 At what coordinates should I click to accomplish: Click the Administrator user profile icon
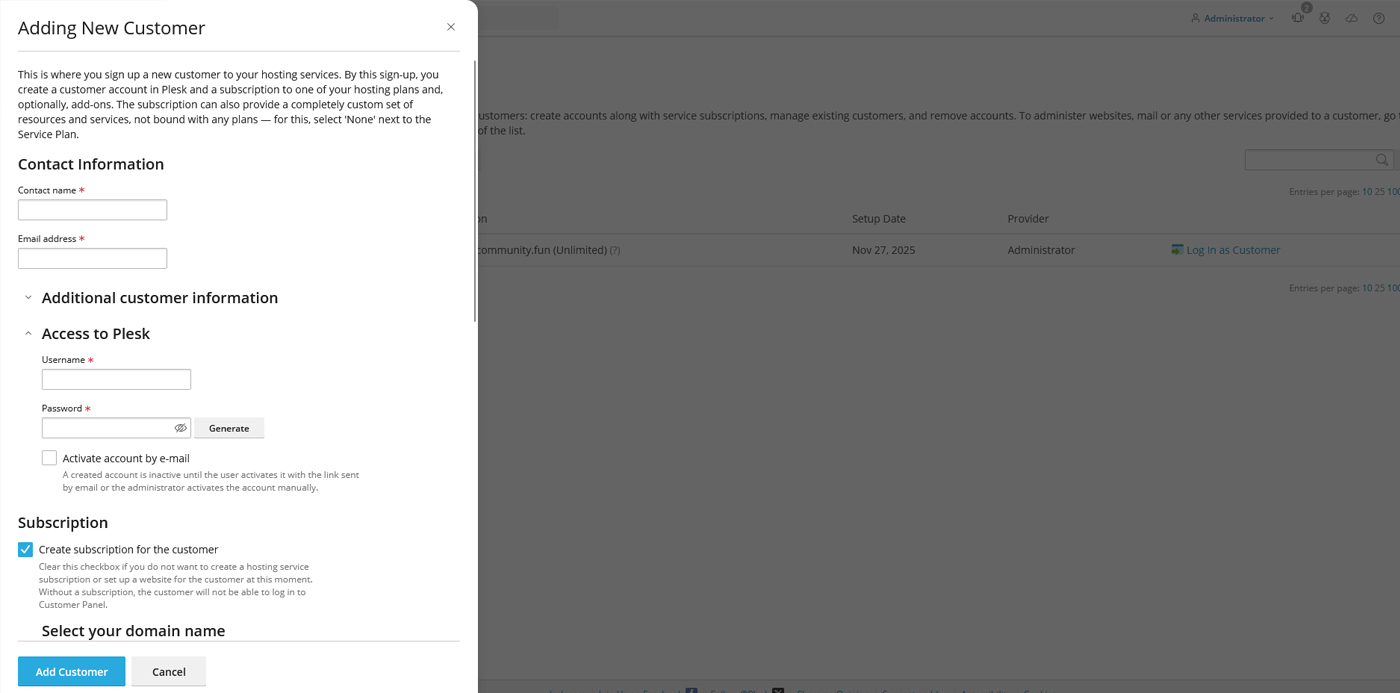click(1195, 18)
